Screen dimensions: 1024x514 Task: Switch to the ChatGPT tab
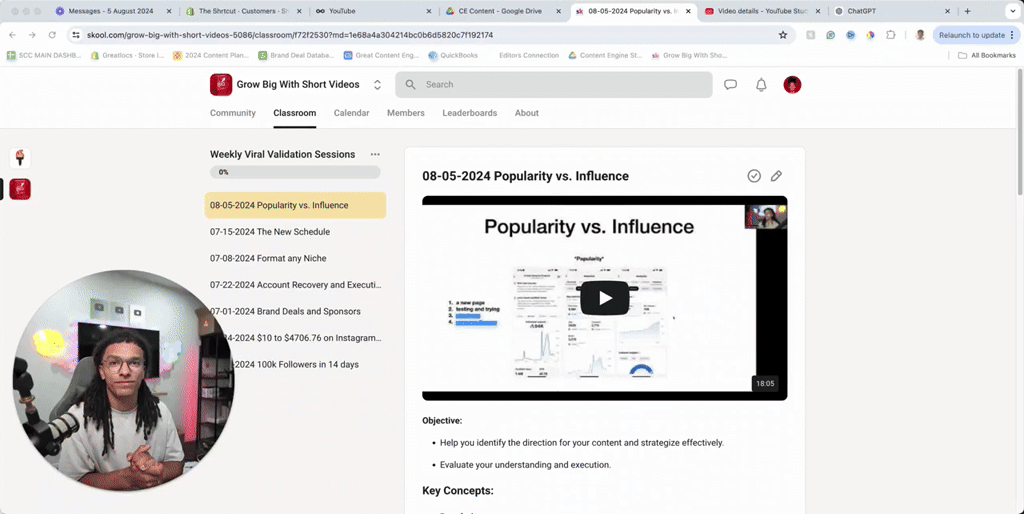click(x=892, y=11)
